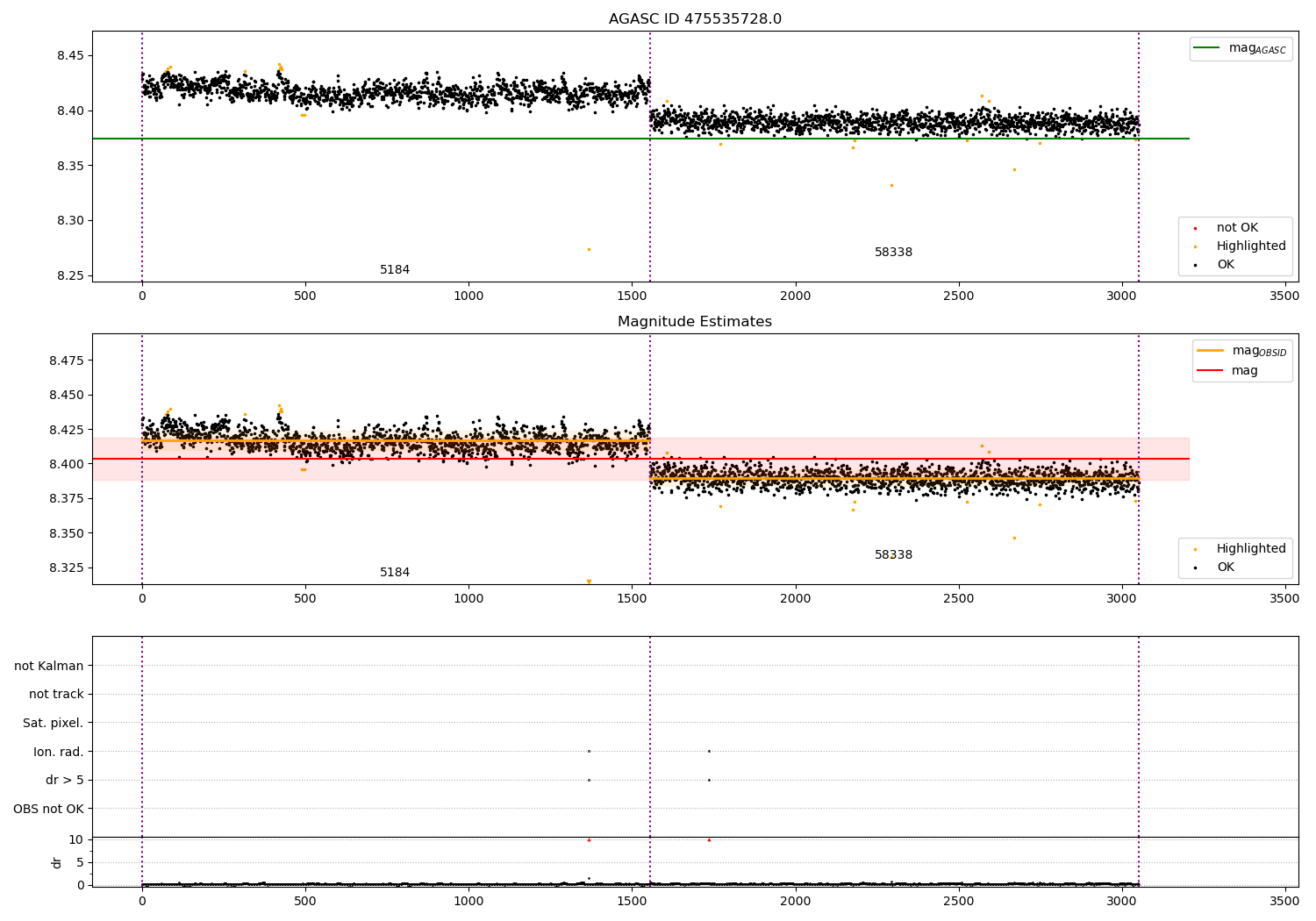The height and width of the screenshot is (921, 1316).
Task: Click the "8.350" y-axis tick label
Action: (x=67, y=533)
